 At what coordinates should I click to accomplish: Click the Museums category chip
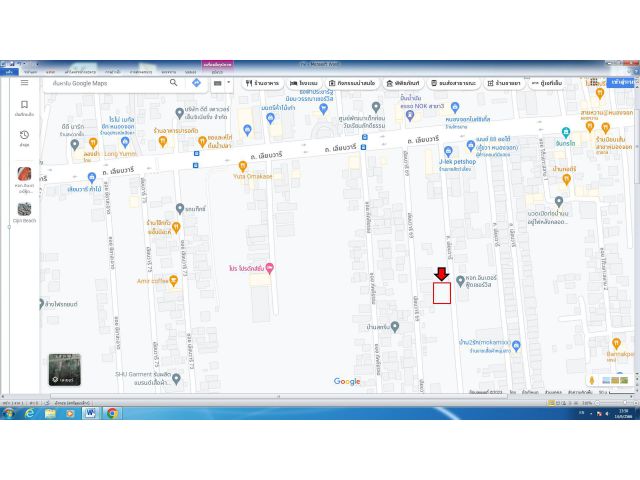[x=403, y=83]
